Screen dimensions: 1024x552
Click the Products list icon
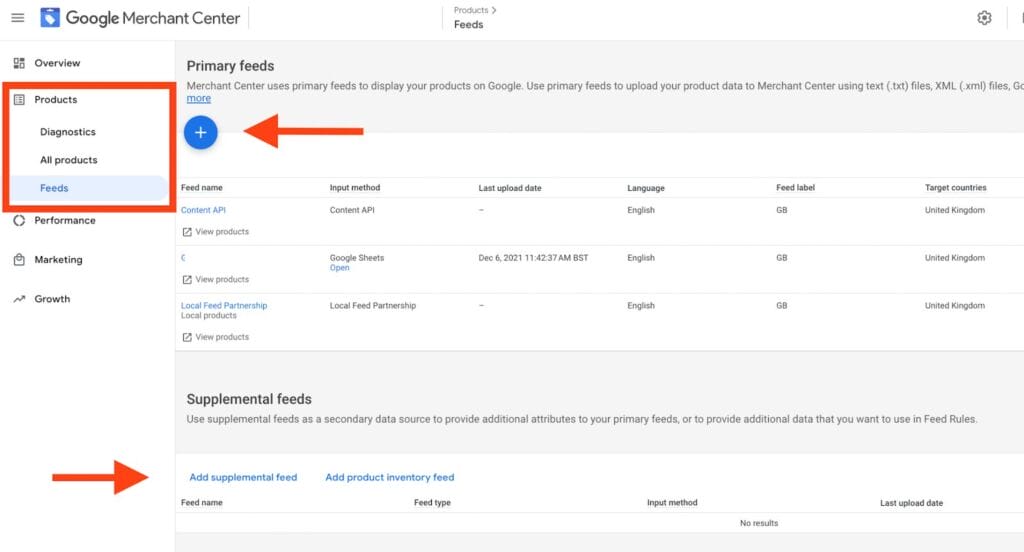click(19, 99)
